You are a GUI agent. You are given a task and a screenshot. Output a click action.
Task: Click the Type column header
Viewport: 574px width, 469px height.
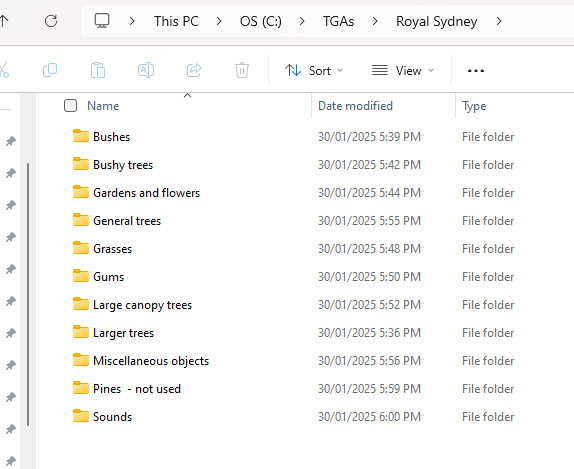(474, 106)
